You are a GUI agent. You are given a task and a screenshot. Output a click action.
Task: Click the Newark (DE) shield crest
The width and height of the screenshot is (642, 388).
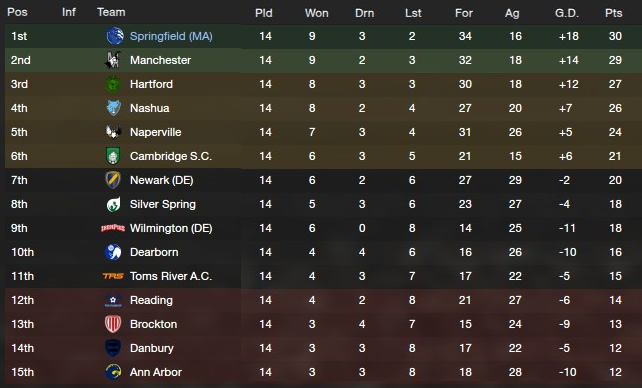coord(113,180)
